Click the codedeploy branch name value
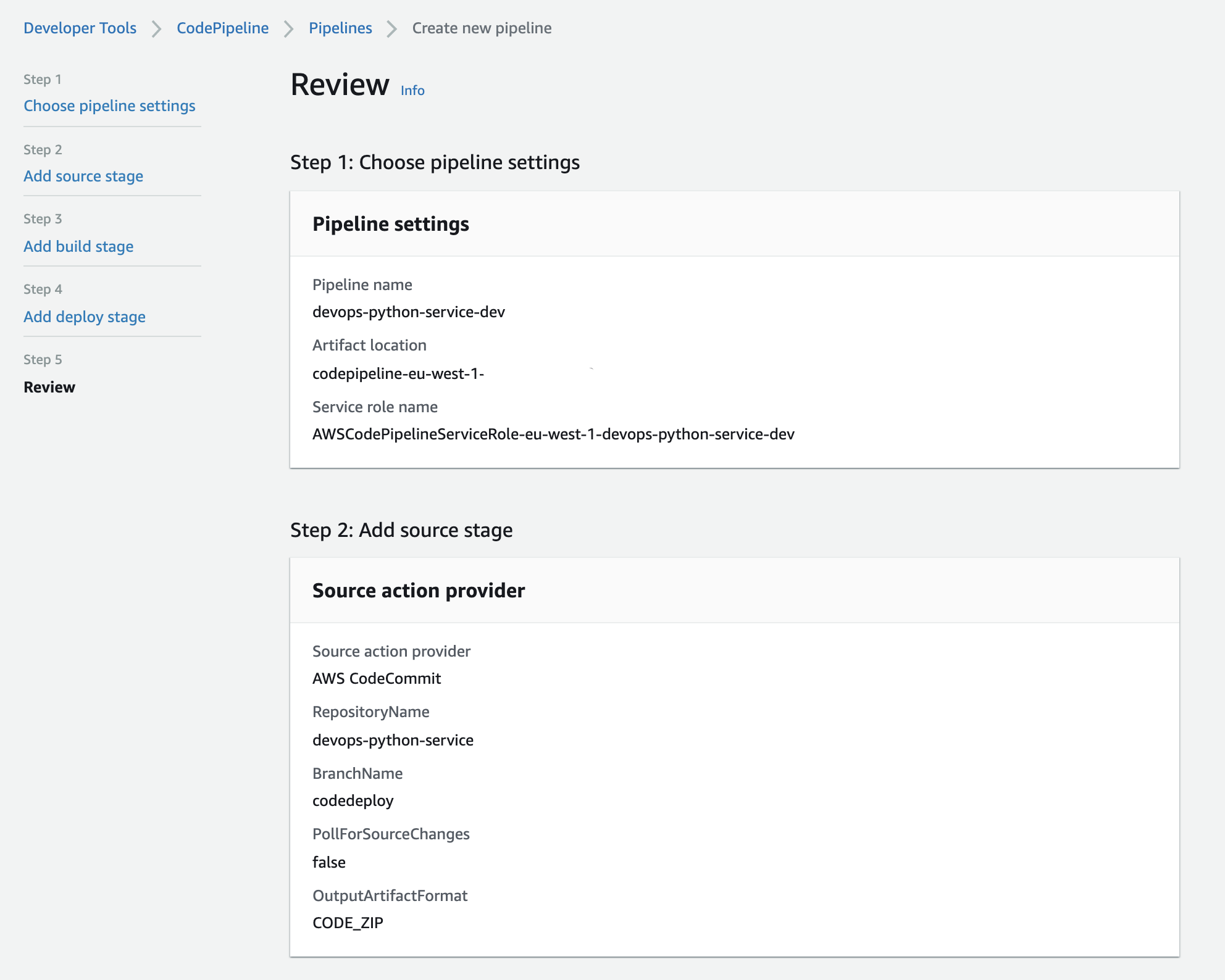 click(x=353, y=800)
